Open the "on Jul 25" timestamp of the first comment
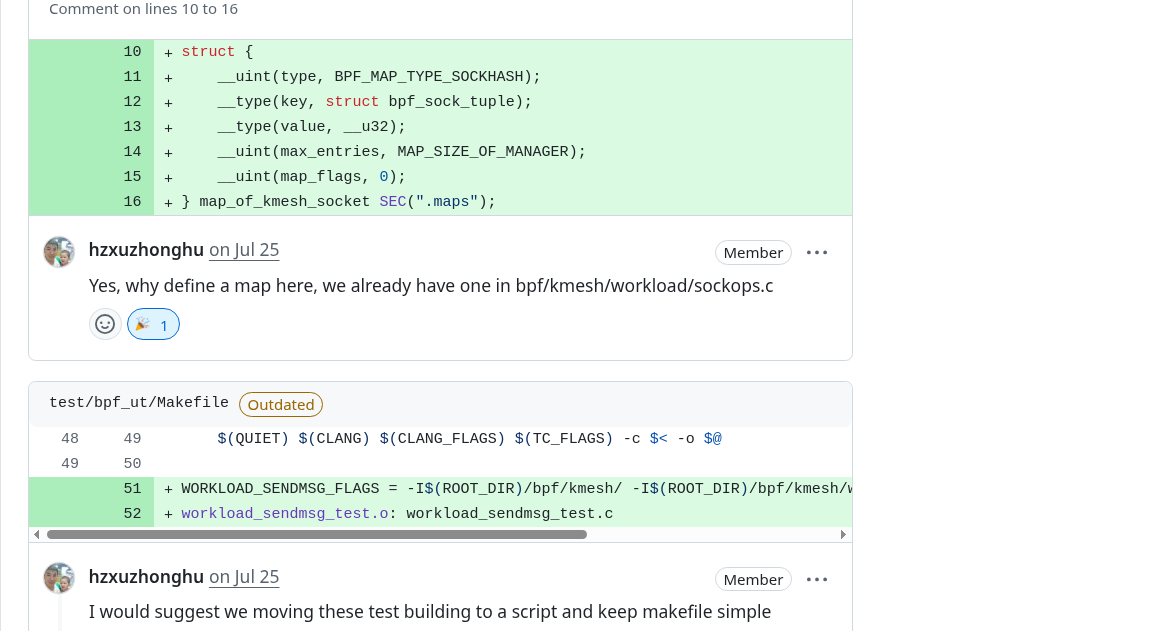 click(x=244, y=249)
